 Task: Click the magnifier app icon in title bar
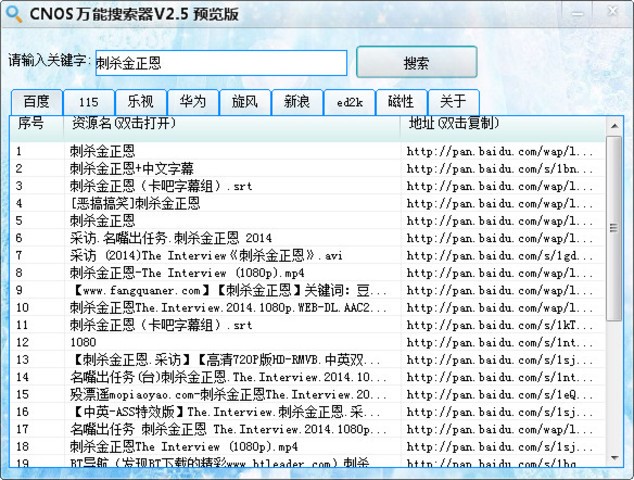(x=14, y=14)
